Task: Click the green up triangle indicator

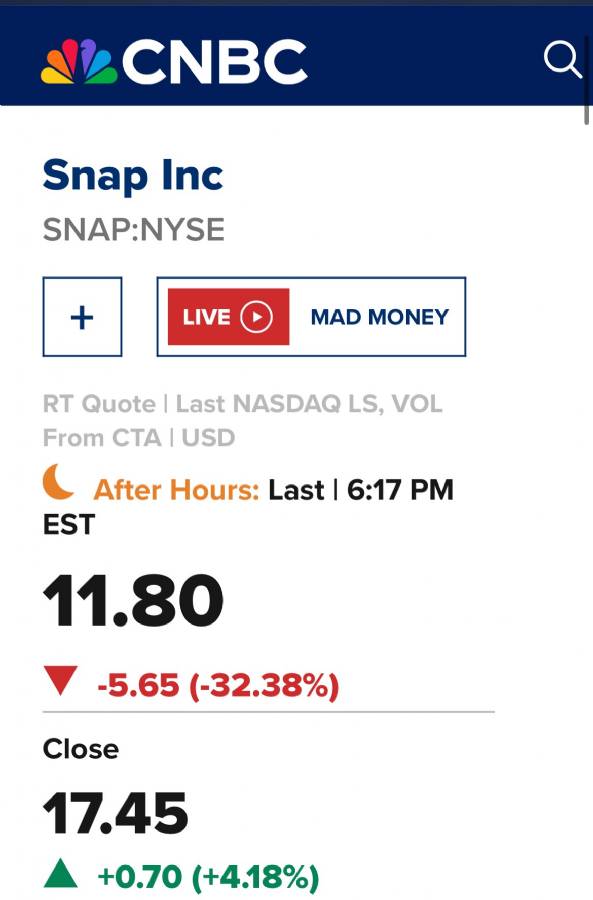Action: 61,872
